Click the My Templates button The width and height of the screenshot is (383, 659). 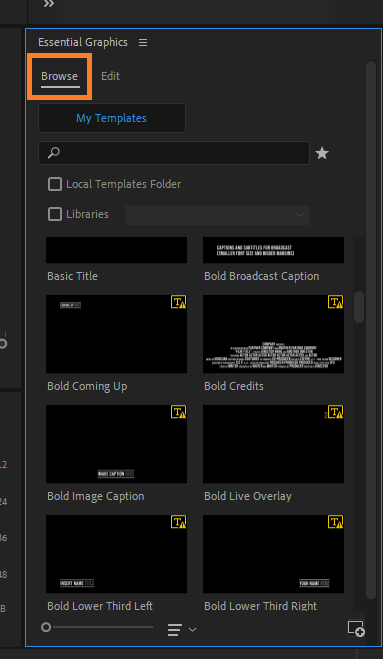[112, 118]
